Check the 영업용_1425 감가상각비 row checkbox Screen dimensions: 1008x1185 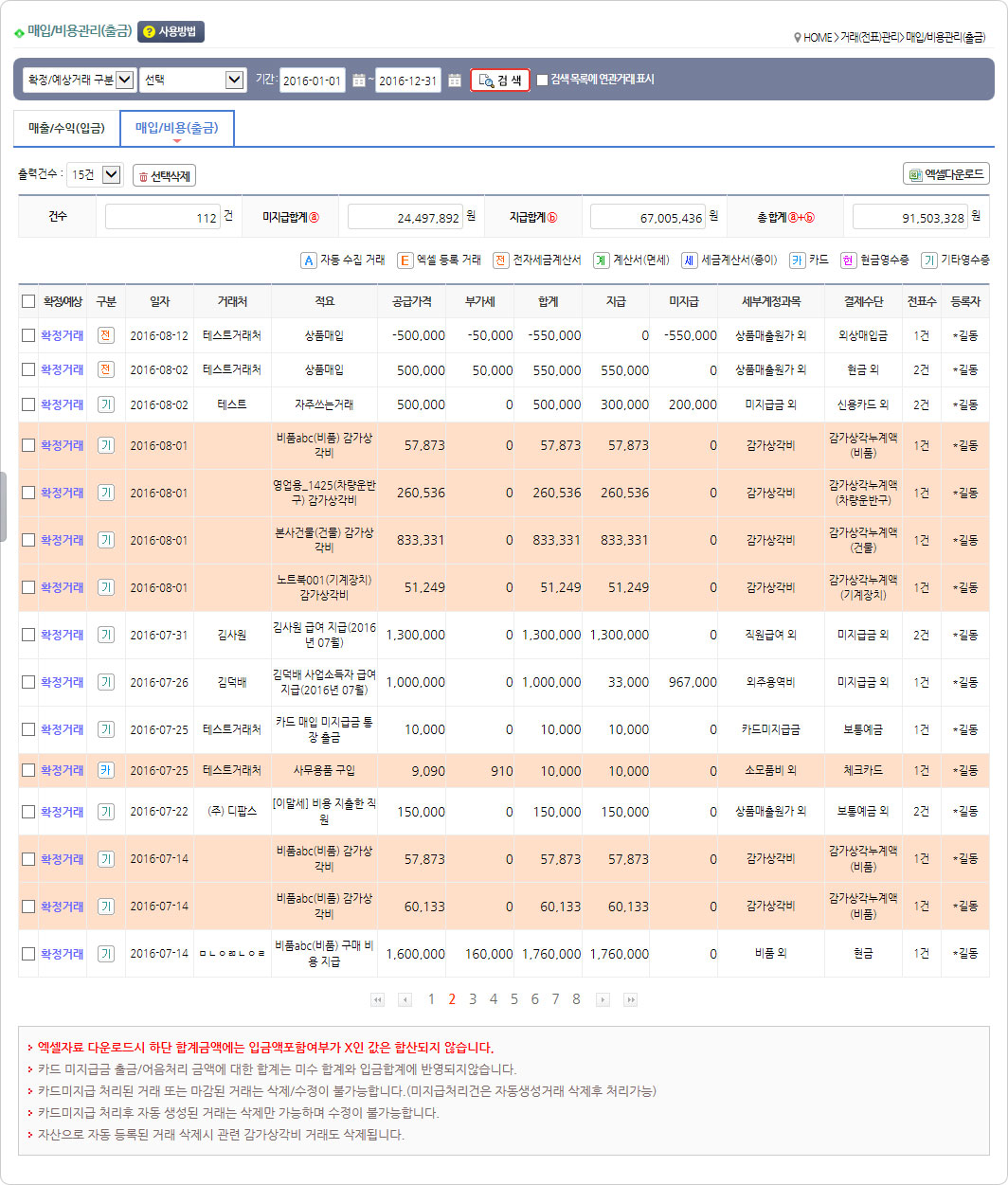pos(28,493)
